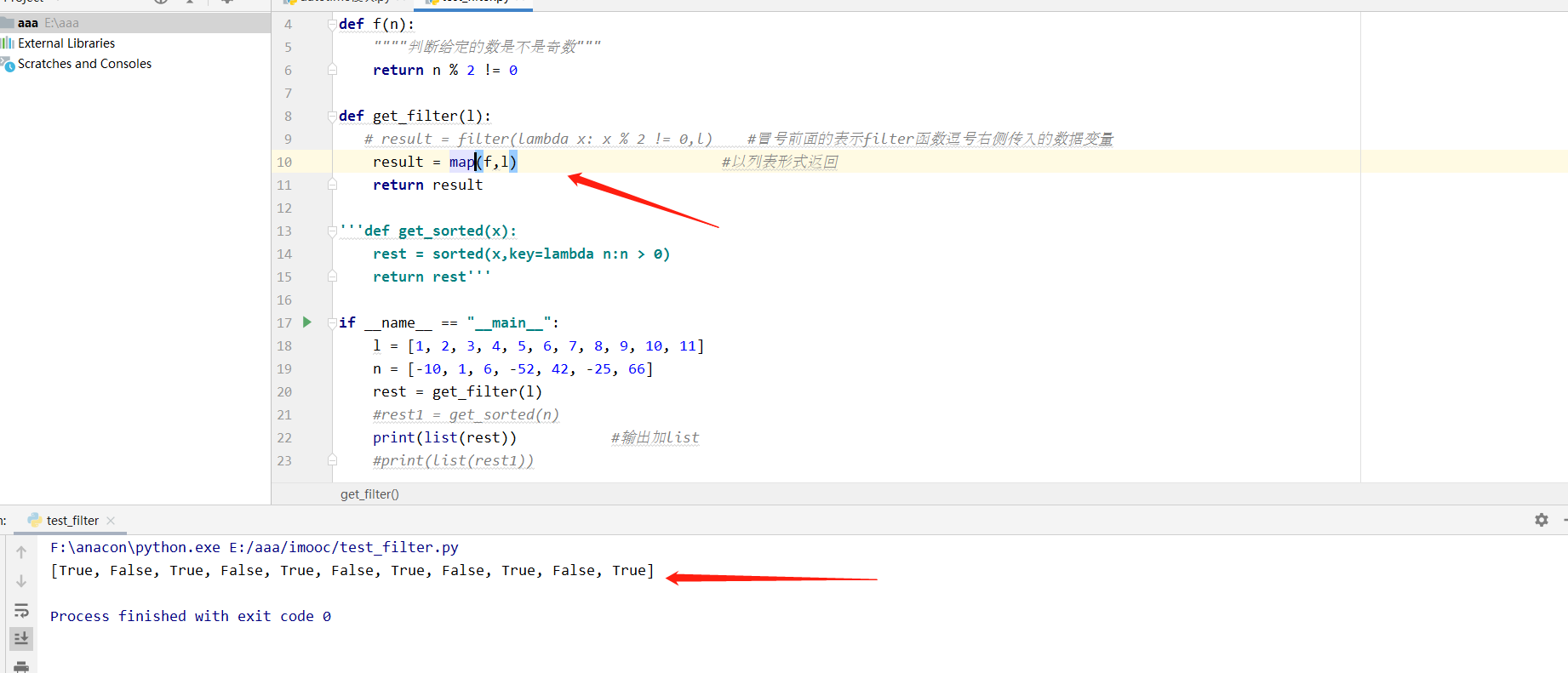This screenshot has width=1568, height=673.
Task: Click 'F:\anacon\python.exe' in console
Action: 135,547
